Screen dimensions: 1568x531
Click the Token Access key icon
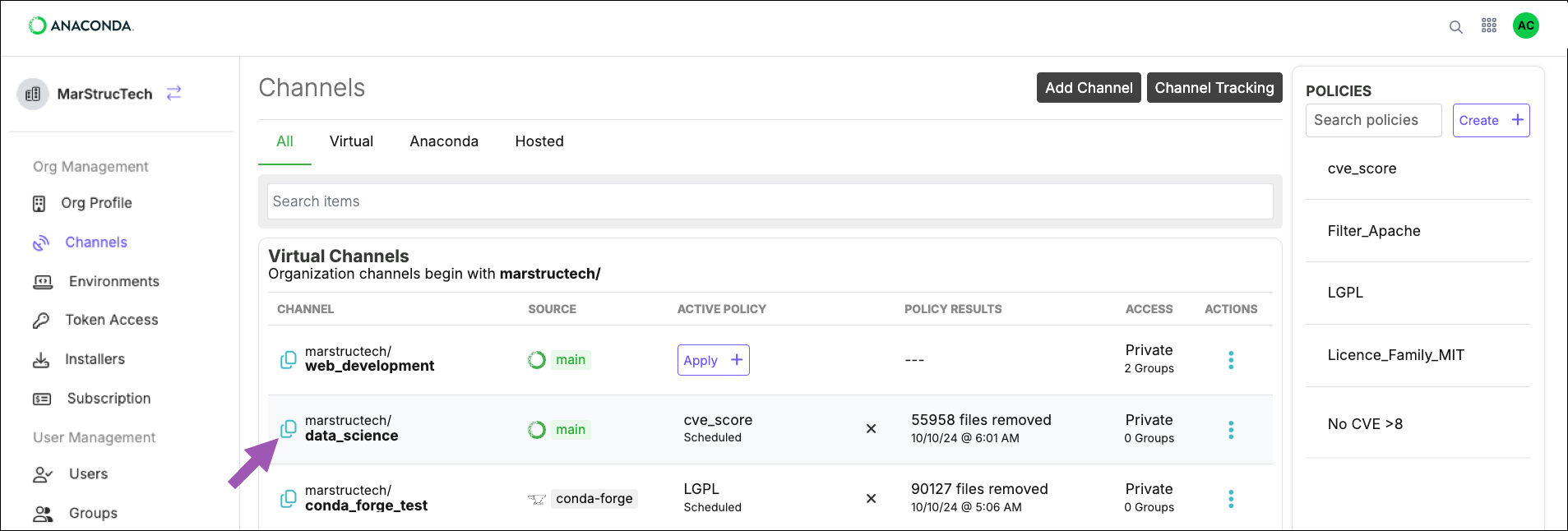[40, 321]
